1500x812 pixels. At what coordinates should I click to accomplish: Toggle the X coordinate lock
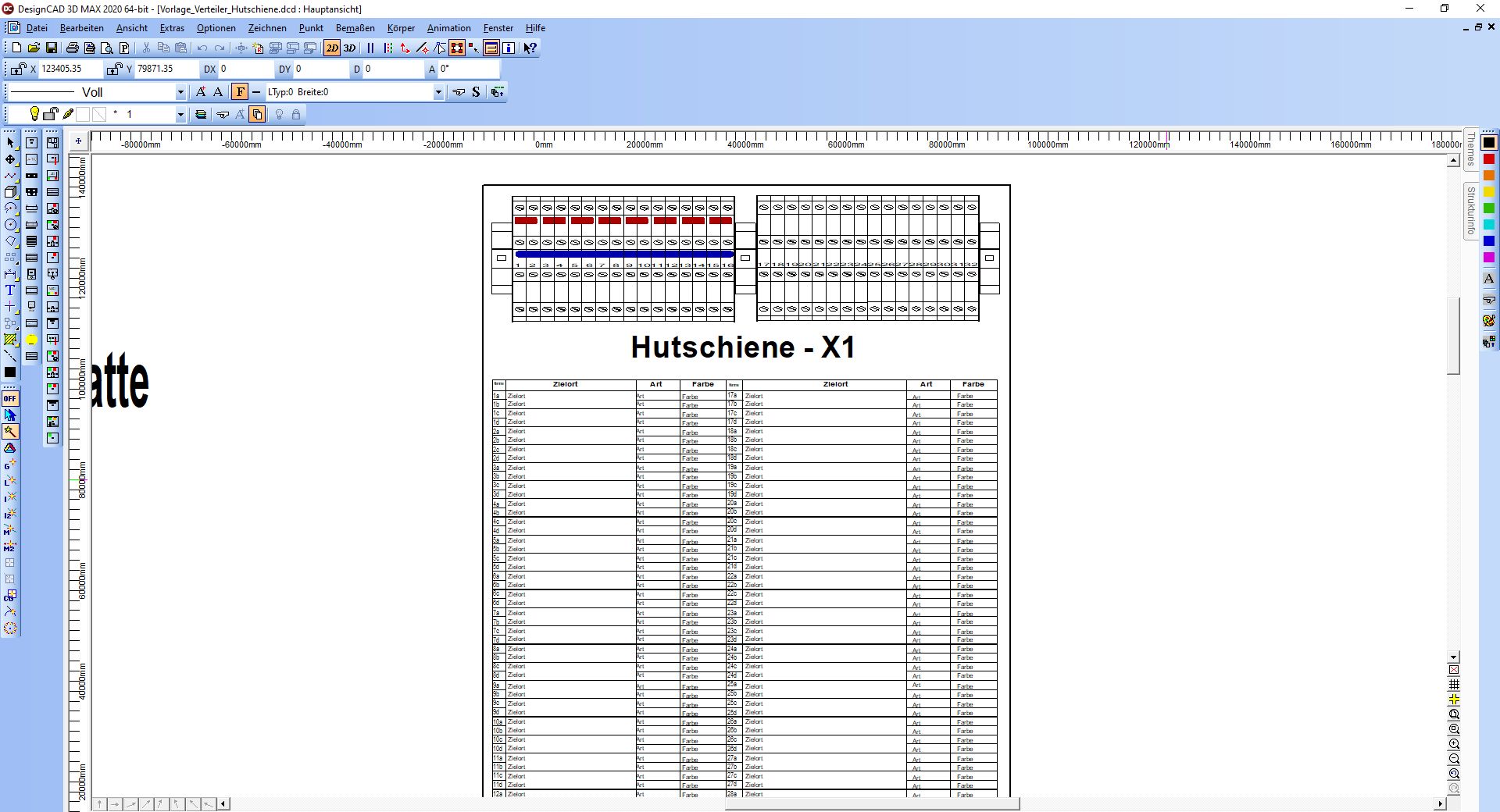(x=19, y=69)
